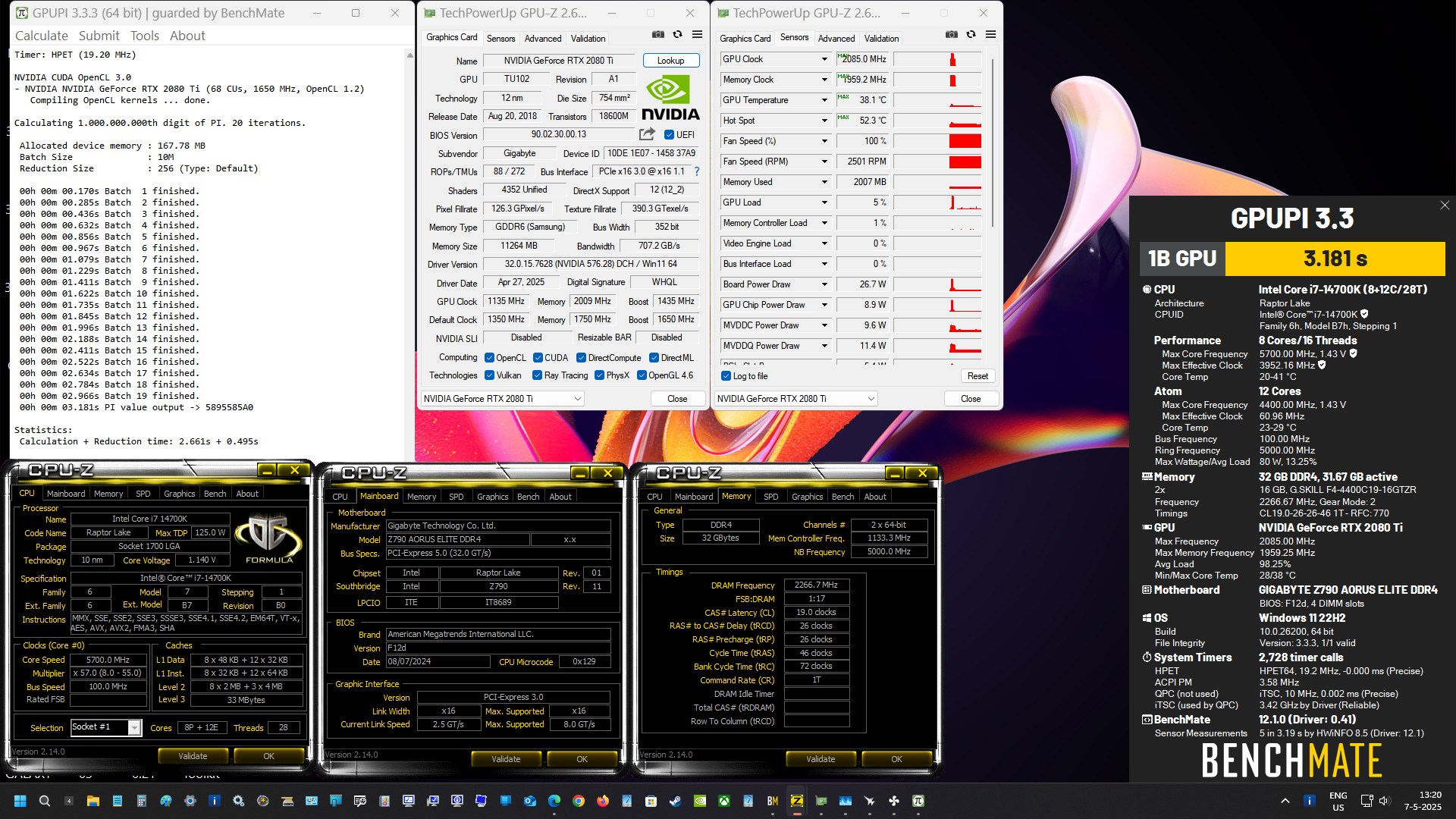This screenshot has width=1456, height=819.
Task: Click the CPU-Z icon in taskbar
Action: click(x=797, y=801)
